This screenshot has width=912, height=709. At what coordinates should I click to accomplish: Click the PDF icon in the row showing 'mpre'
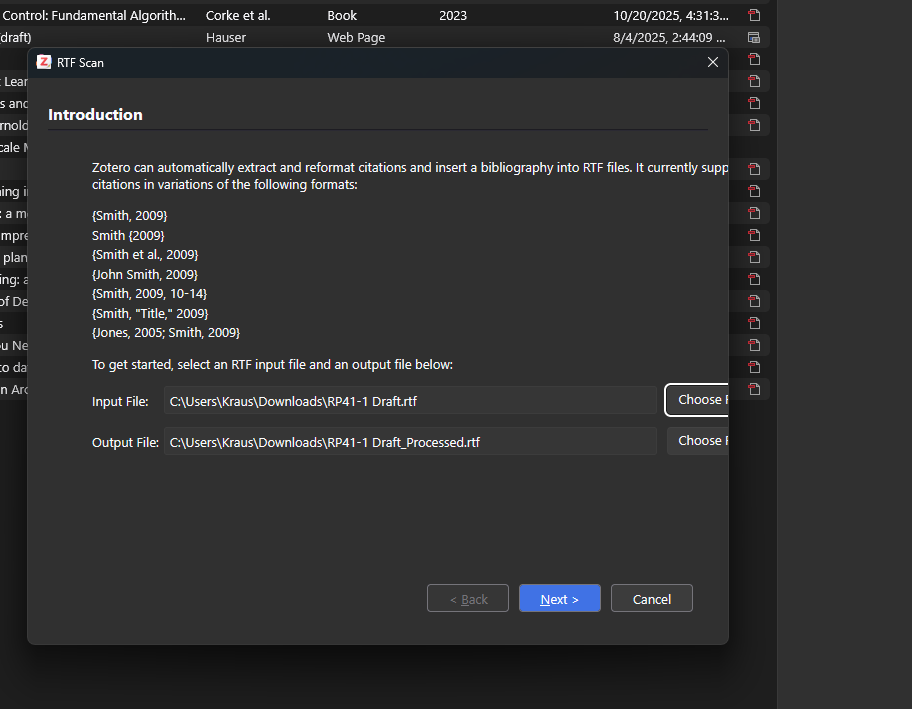[754, 236]
